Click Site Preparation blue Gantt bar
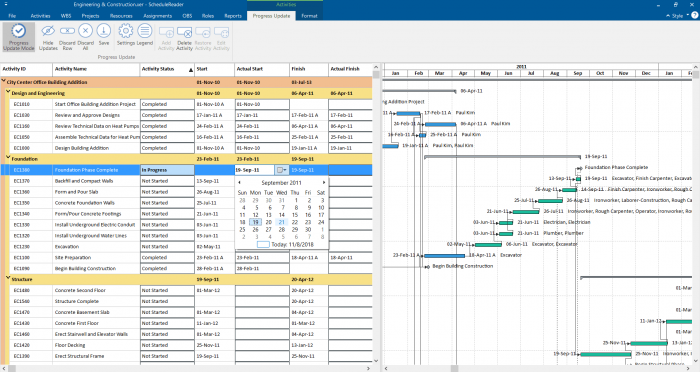Image resolution: width=700 pixels, height=372 pixels. pos(444,255)
